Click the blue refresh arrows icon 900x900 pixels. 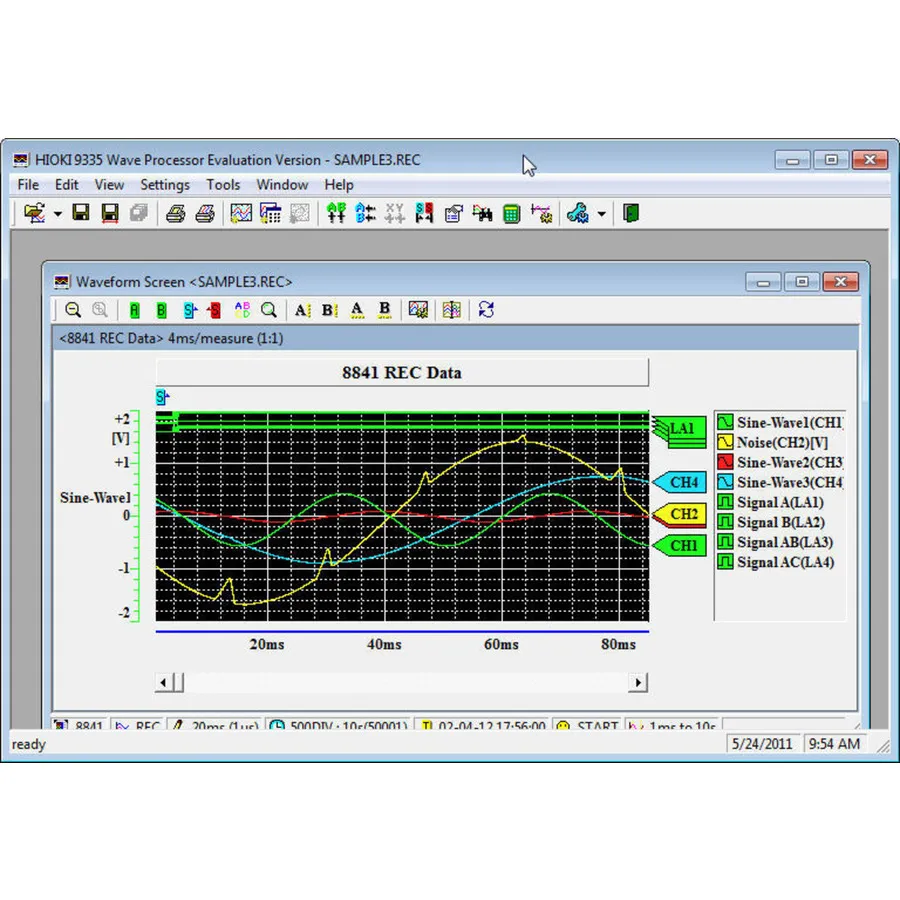[486, 310]
